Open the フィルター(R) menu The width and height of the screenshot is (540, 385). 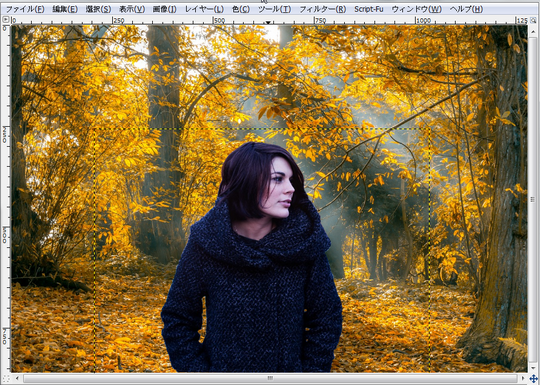pos(323,9)
